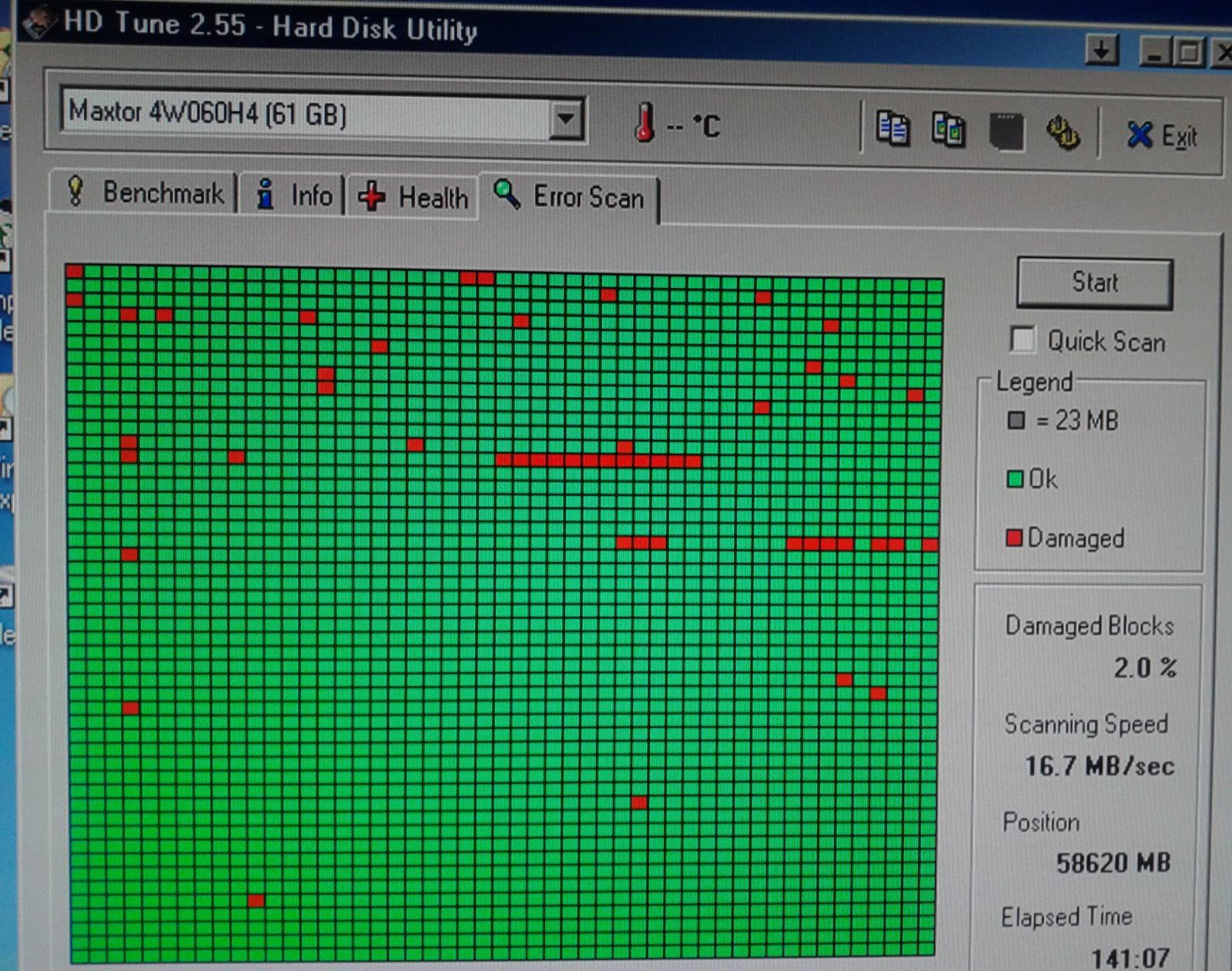Click the magnifier icon on Error Scan tab

(x=507, y=193)
